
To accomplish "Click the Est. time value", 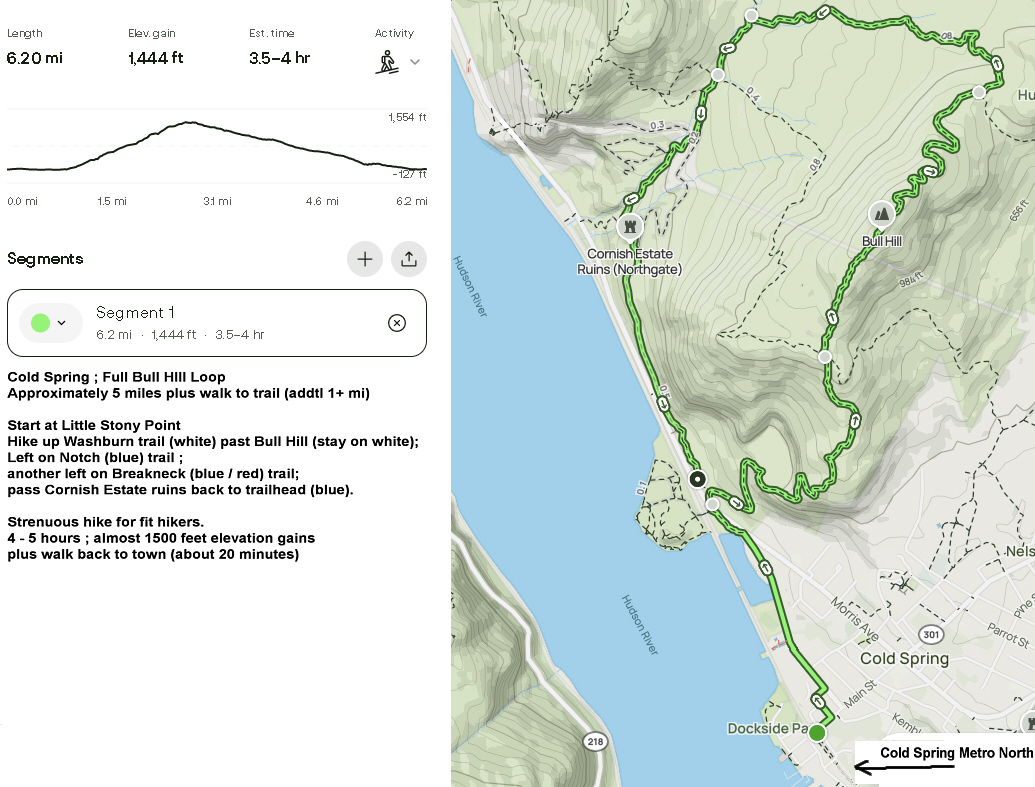I will pyautogui.click(x=280, y=58).
